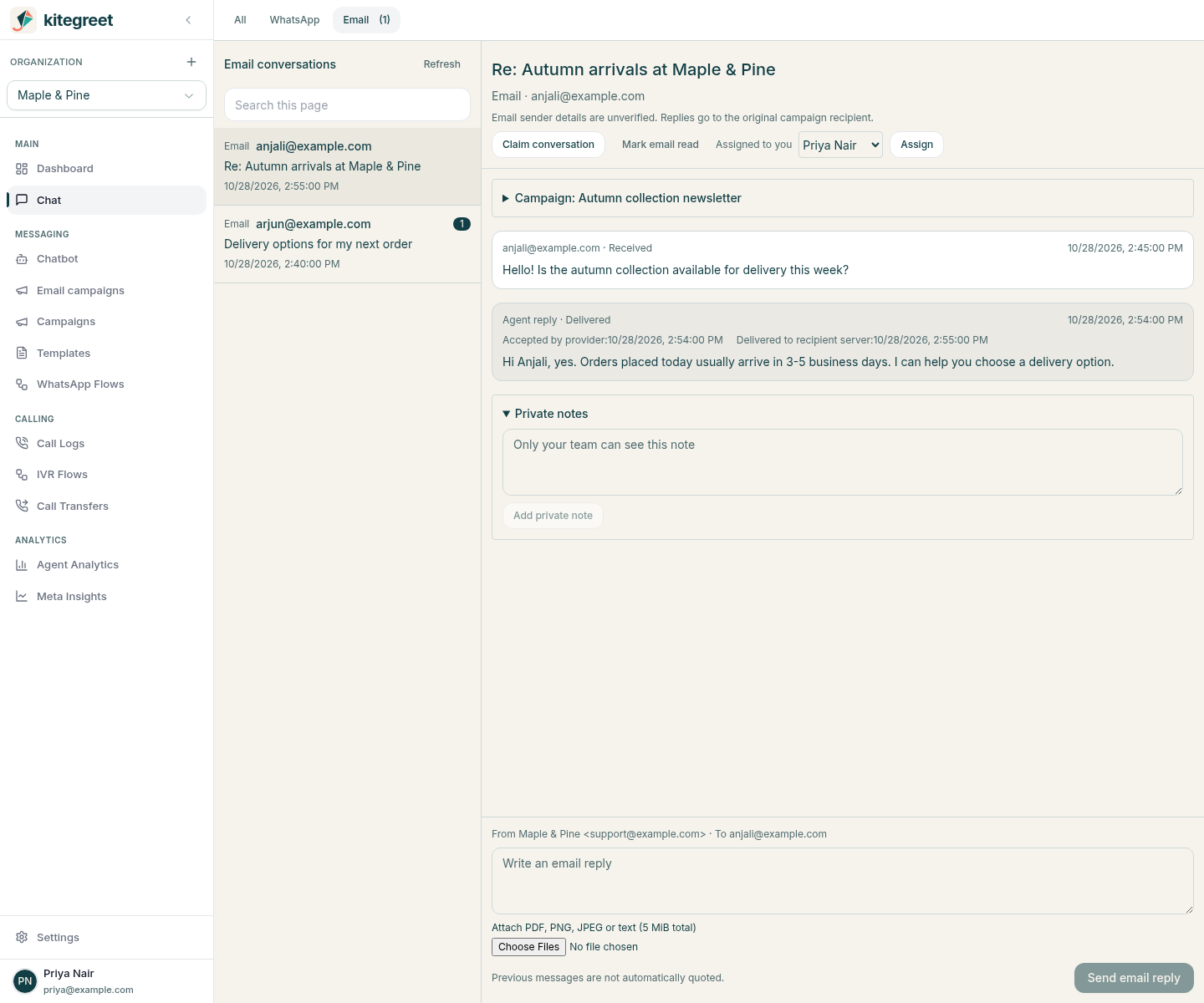Select the Chat speech bubble icon
This screenshot has height=1003, width=1204.
click(22, 200)
